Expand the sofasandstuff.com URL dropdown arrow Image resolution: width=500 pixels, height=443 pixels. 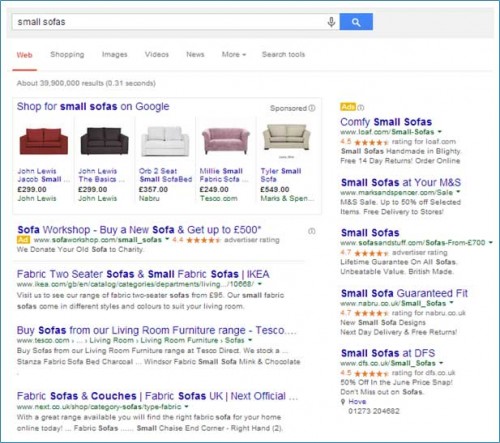tap(491, 242)
